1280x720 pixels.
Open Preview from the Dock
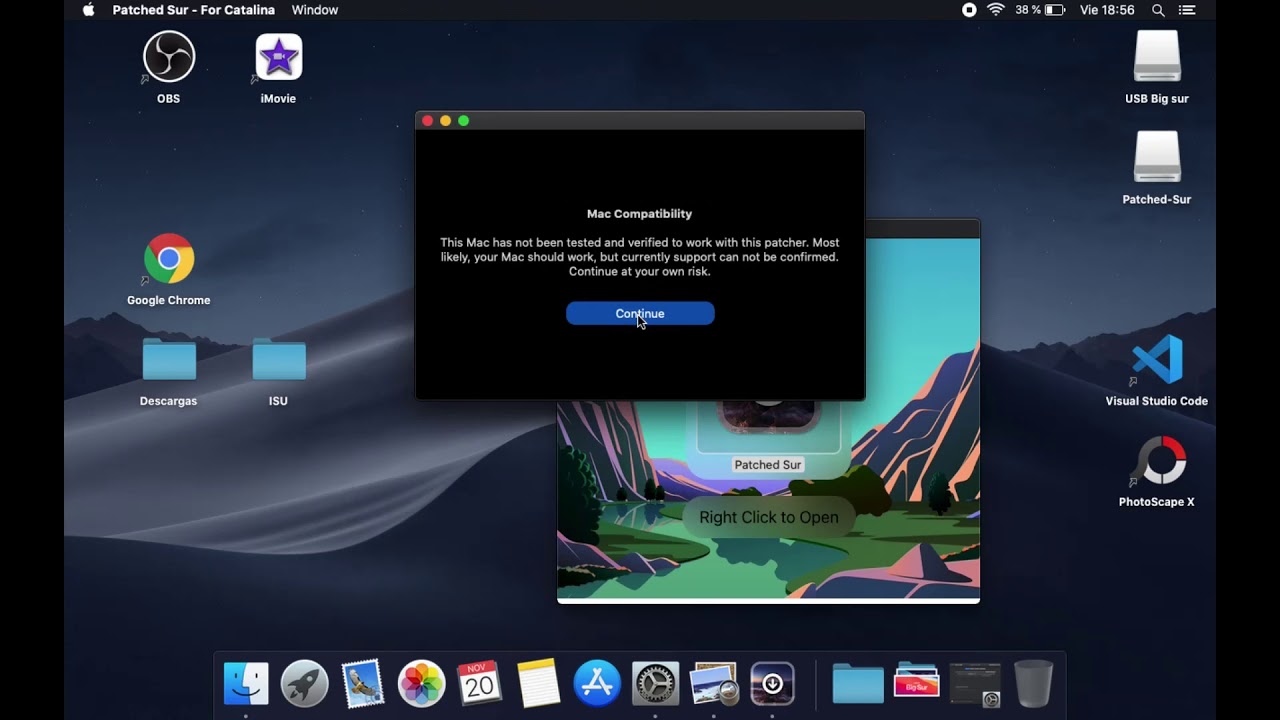pos(714,684)
